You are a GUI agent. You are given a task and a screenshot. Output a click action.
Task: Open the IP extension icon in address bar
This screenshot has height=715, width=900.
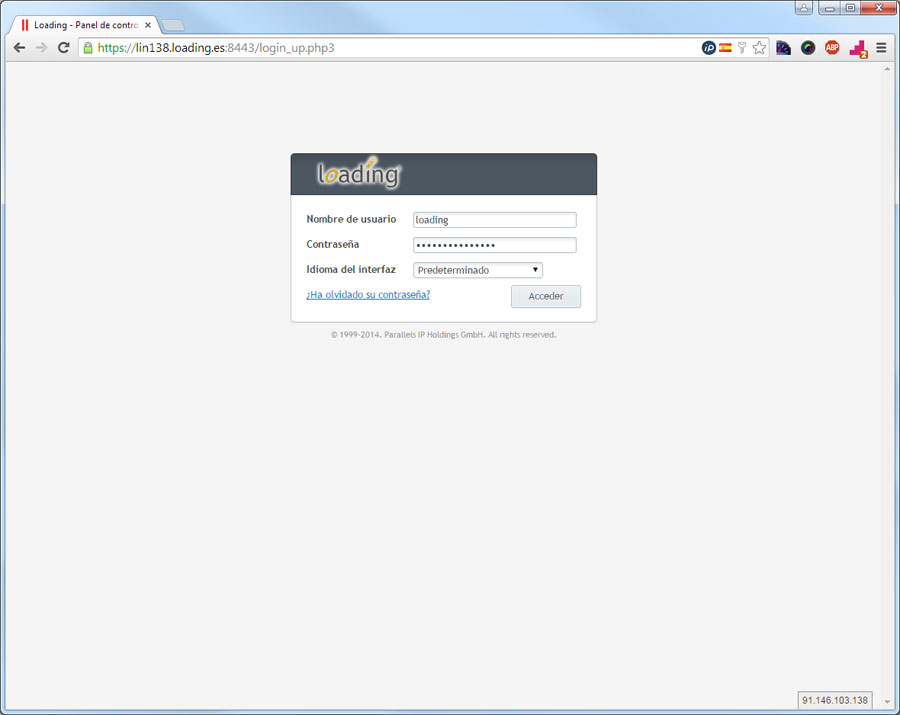click(x=709, y=48)
